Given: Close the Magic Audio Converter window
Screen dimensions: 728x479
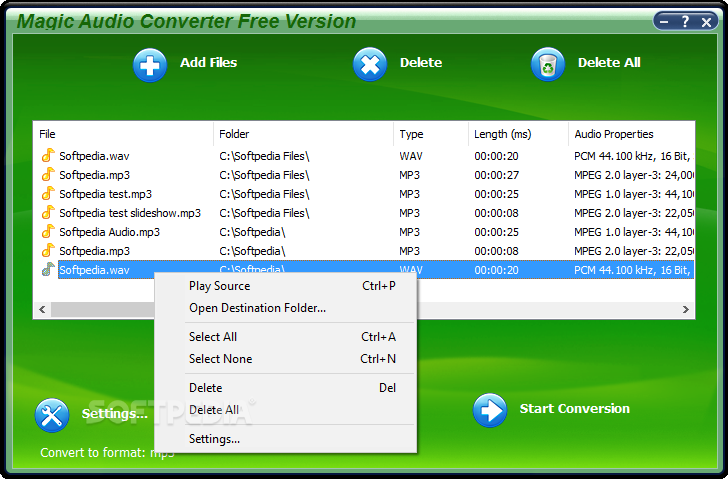Looking at the screenshot, I should point(706,22).
